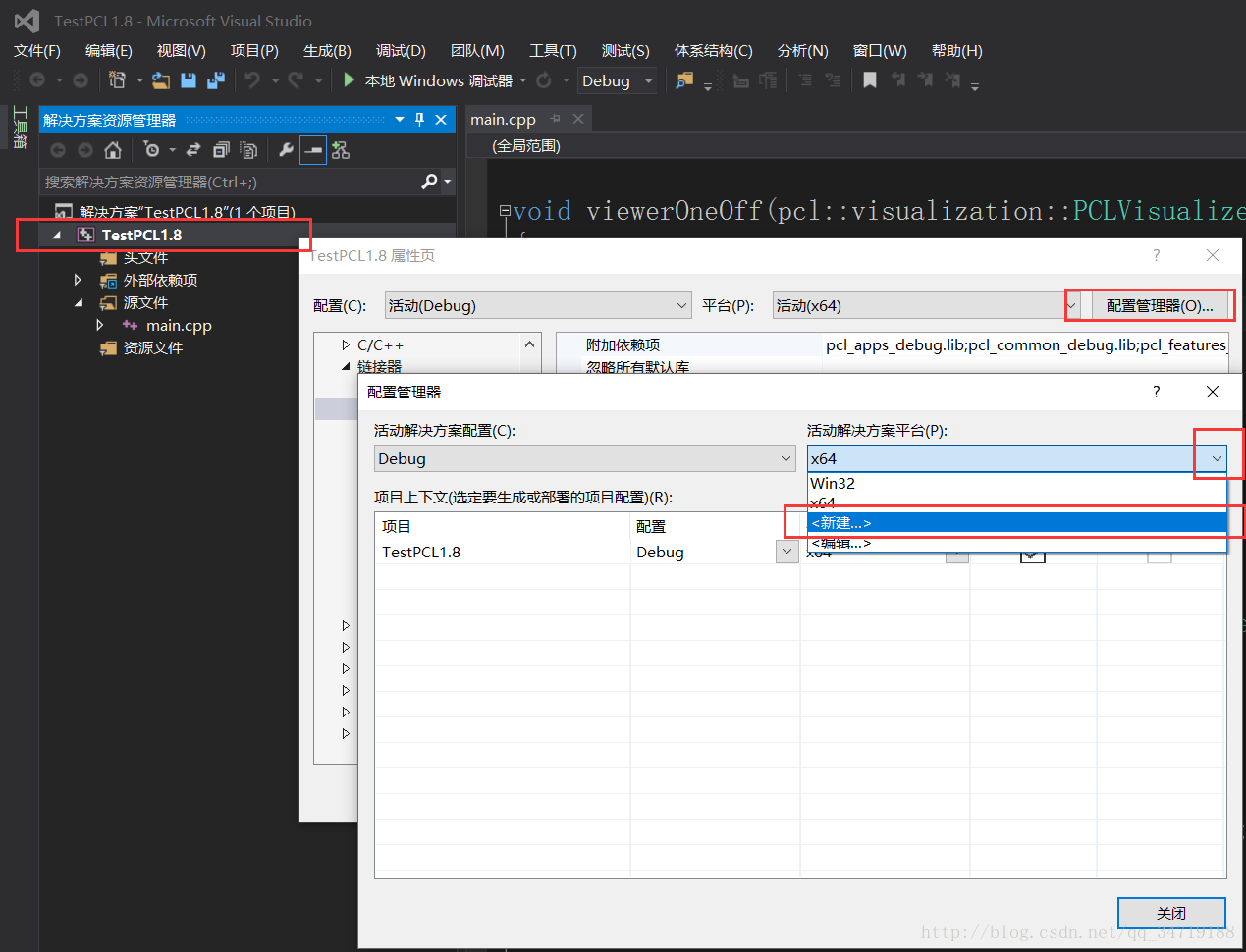
Task: Open the 工具箱 side tab
Action: (x=19, y=128)
